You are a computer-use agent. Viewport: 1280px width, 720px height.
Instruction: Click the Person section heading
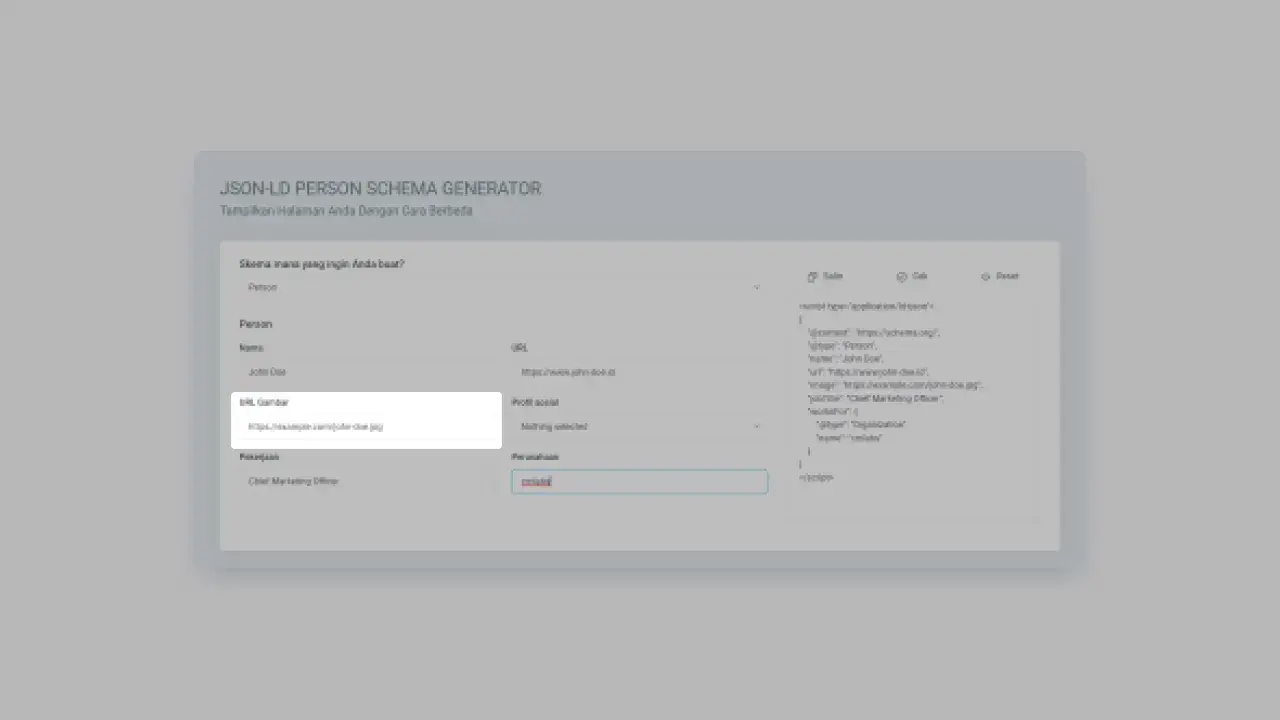[256, 324]
